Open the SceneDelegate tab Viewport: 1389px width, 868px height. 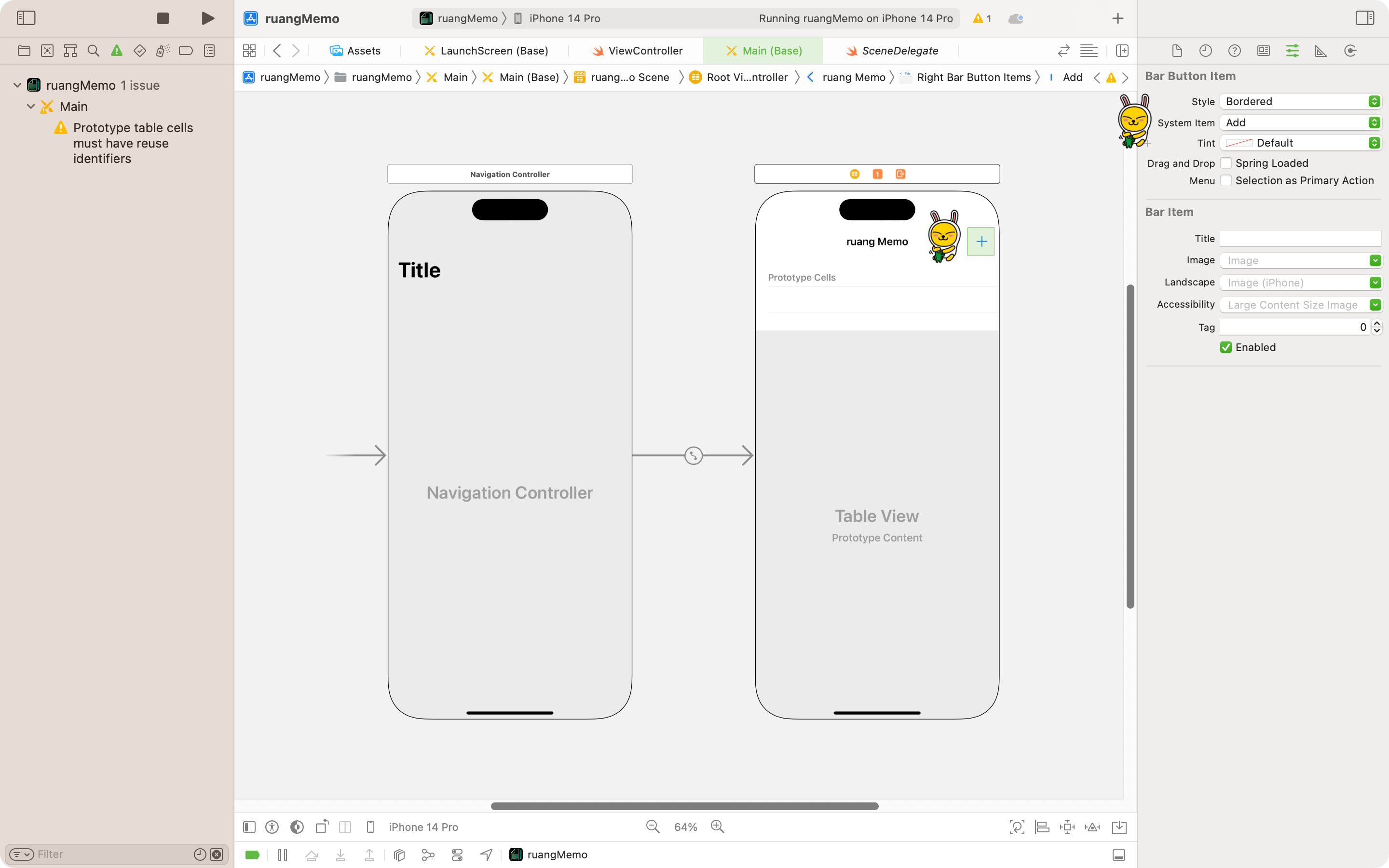pos(892,51)
